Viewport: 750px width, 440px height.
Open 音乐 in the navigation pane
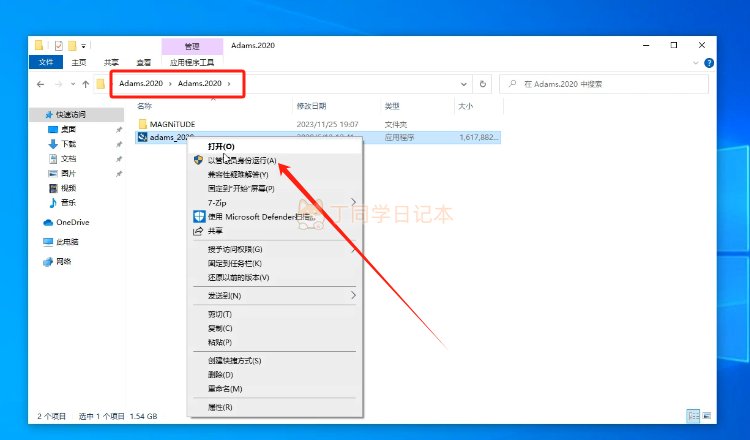[68, 203]
